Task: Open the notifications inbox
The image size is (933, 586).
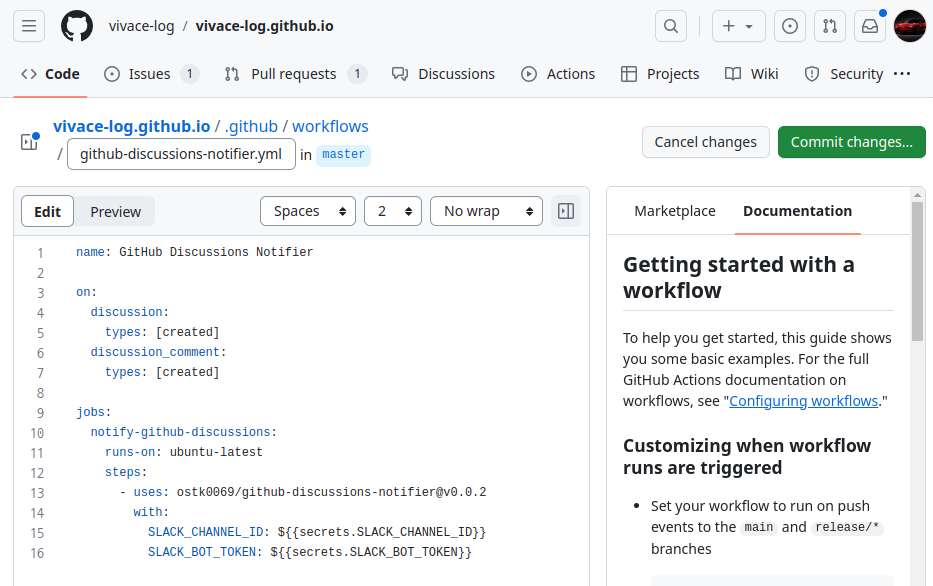Action: [870, 26]
